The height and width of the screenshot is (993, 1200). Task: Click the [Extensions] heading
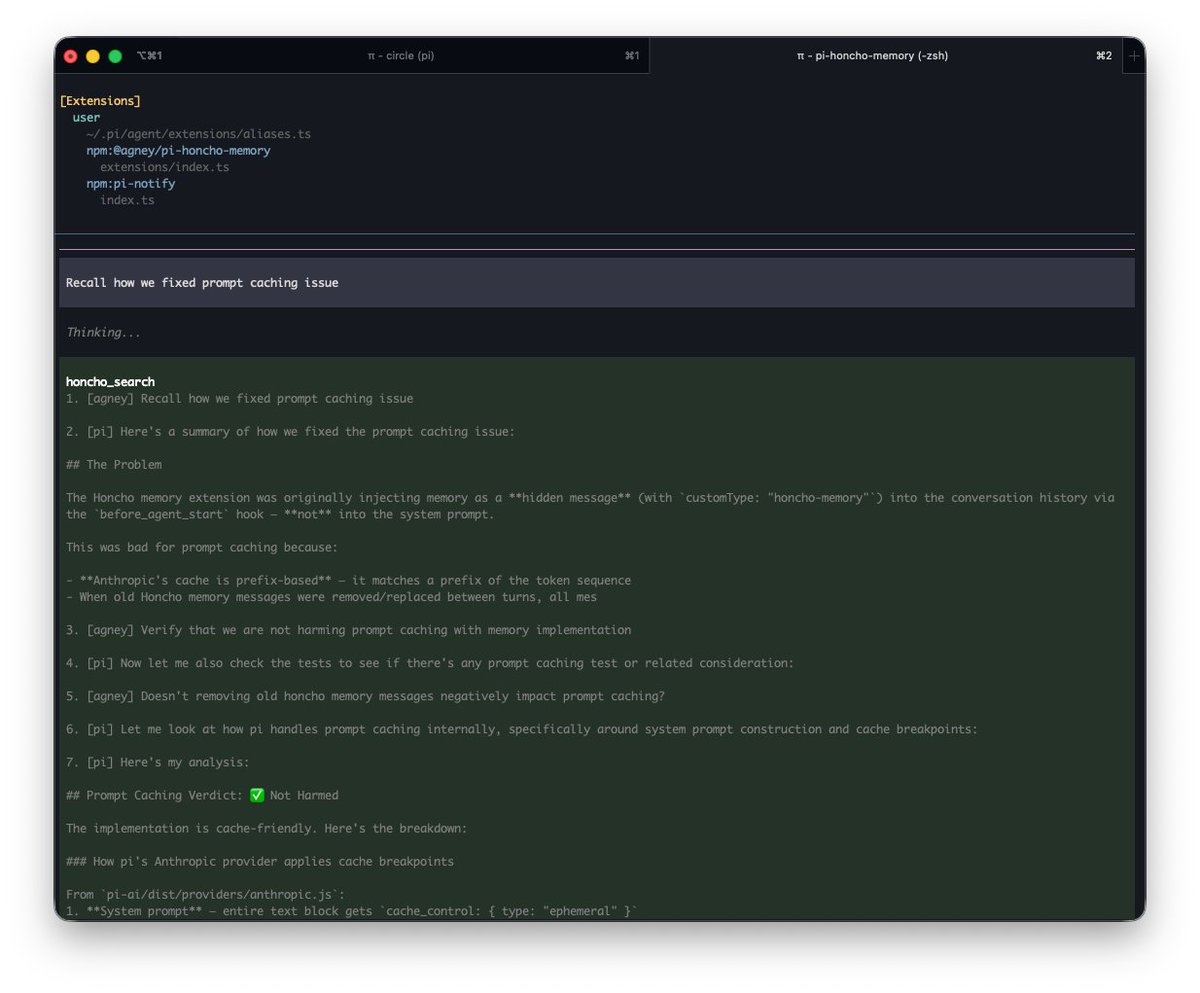100,101
